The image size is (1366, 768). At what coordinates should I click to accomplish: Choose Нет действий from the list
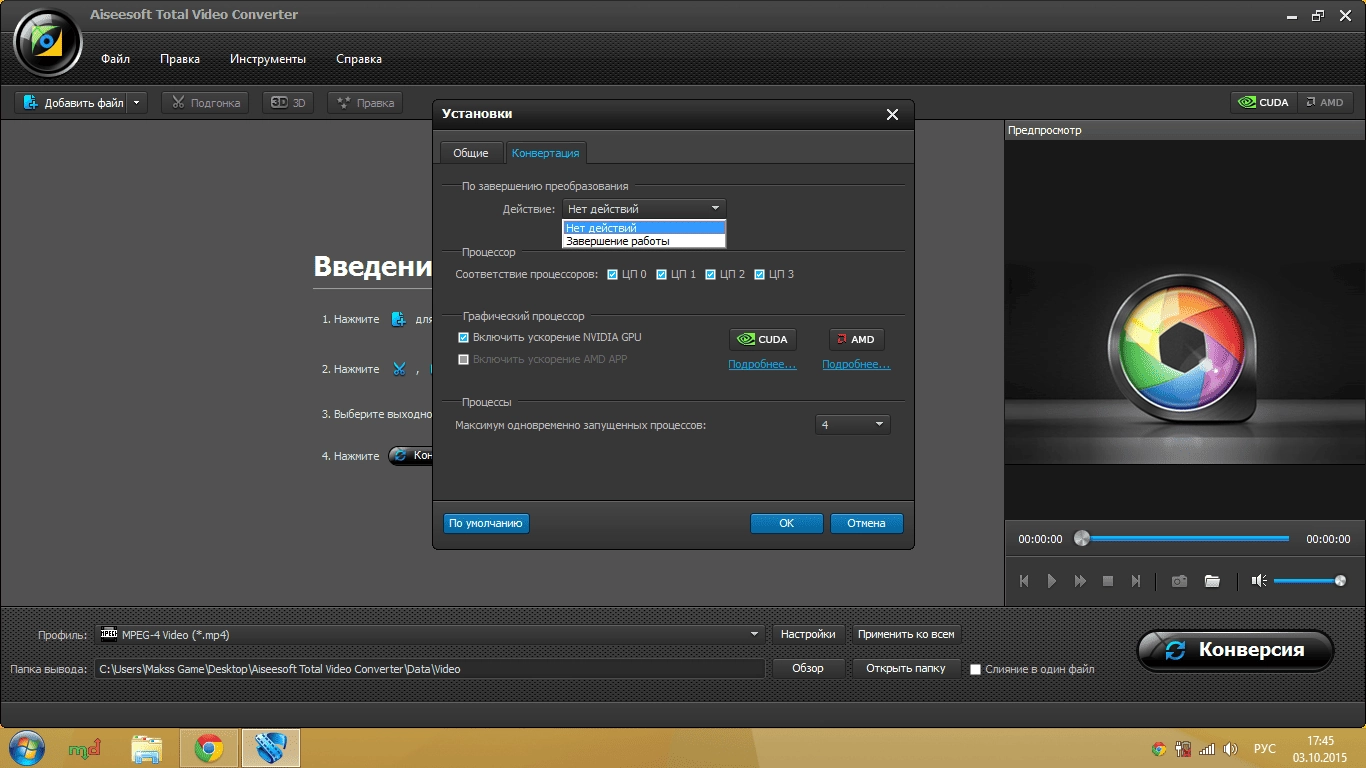644,228
